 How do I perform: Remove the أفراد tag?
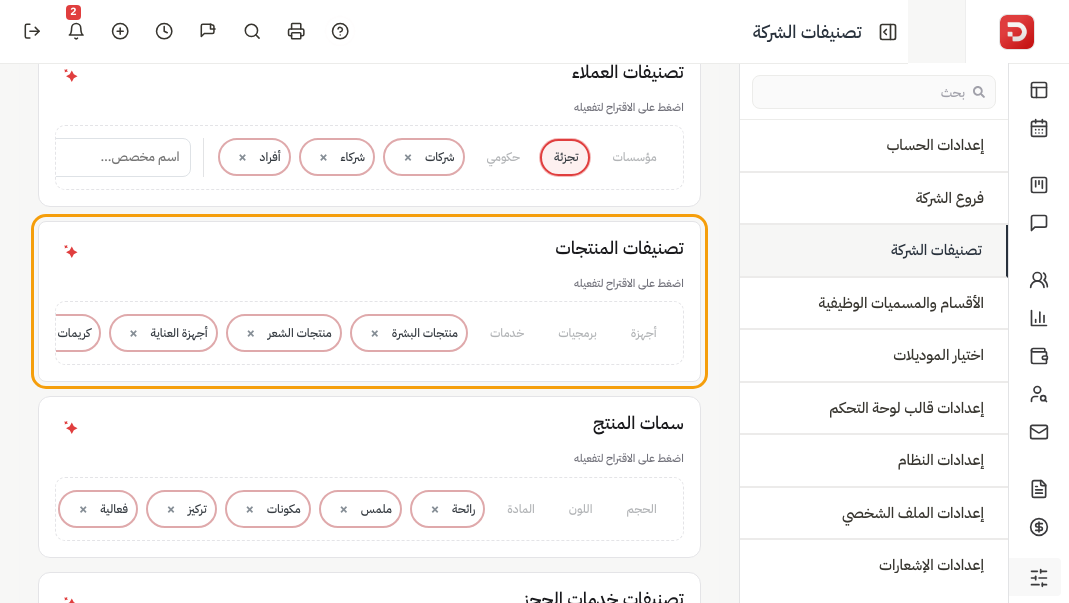[x=242, y=158]
